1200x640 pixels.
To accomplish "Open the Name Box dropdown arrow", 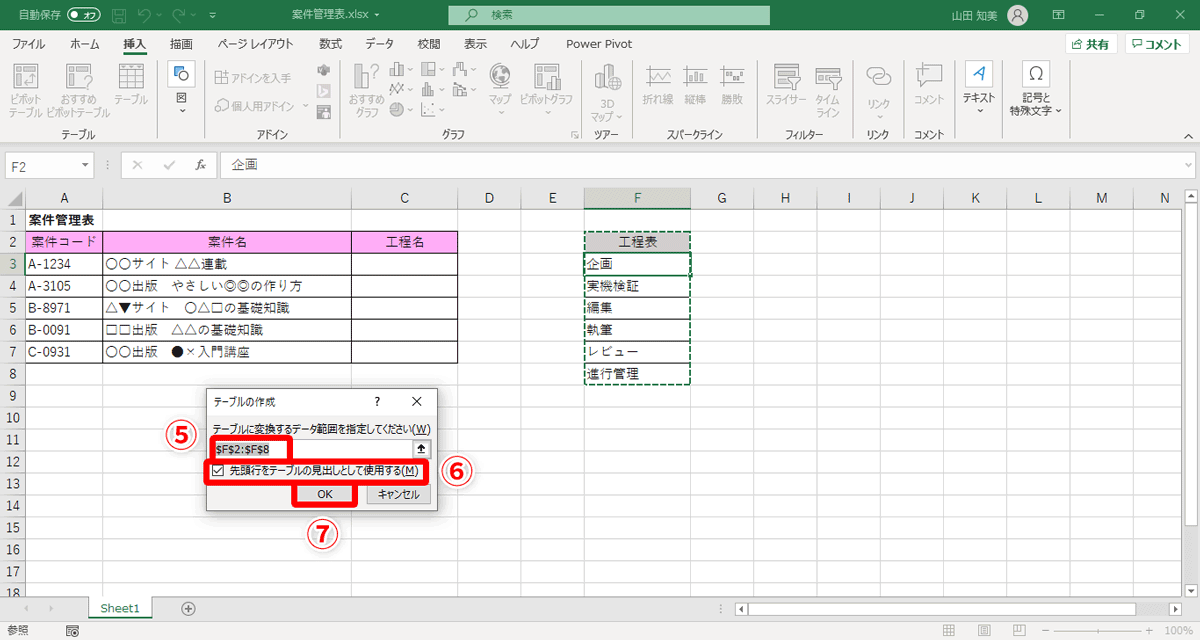I will pyautogui.click(x=86, y=165).
